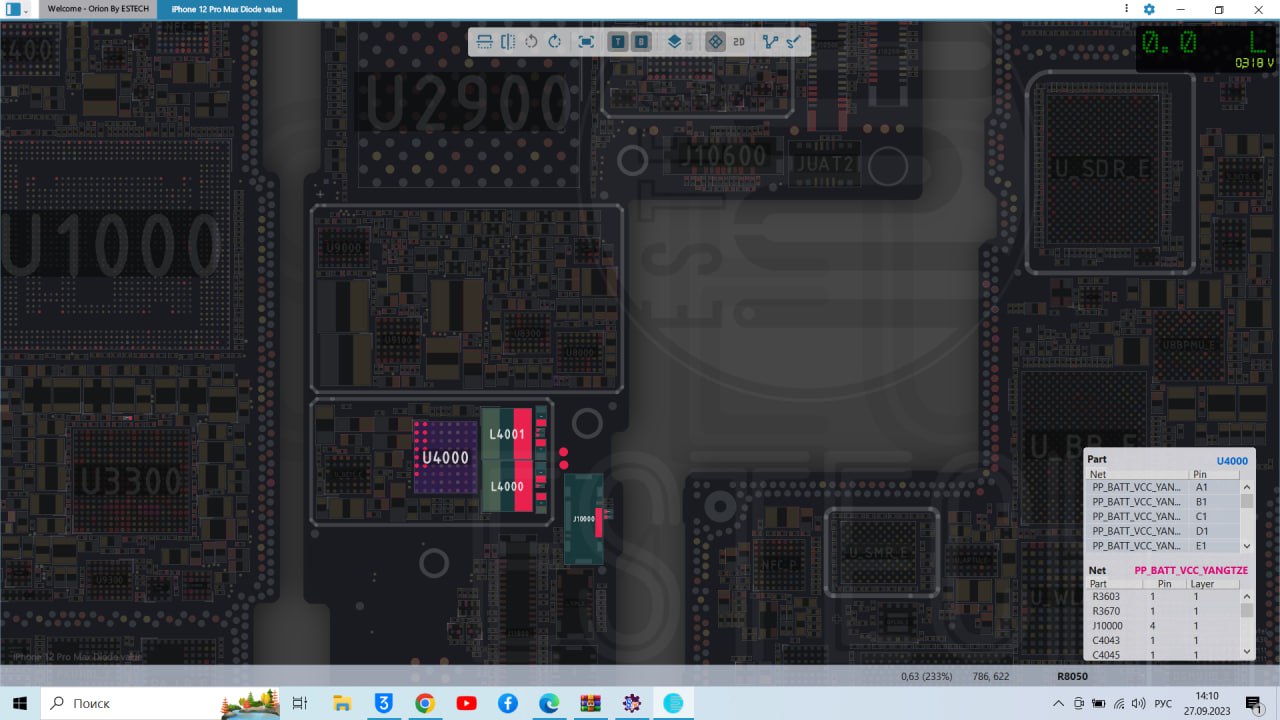The image size is (1280, 720).
Task: Select C4045 row in Net table
Action: [x=1163, y=655]
